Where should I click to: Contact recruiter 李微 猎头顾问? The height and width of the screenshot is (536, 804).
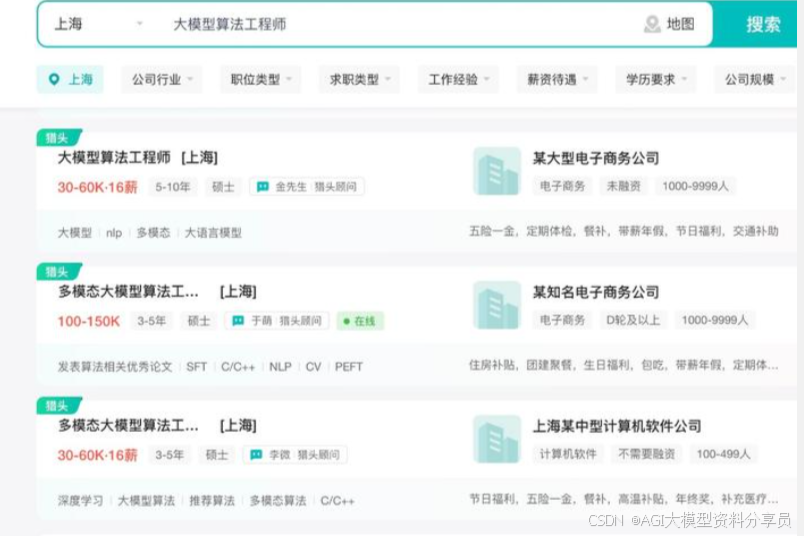[295, 454]
